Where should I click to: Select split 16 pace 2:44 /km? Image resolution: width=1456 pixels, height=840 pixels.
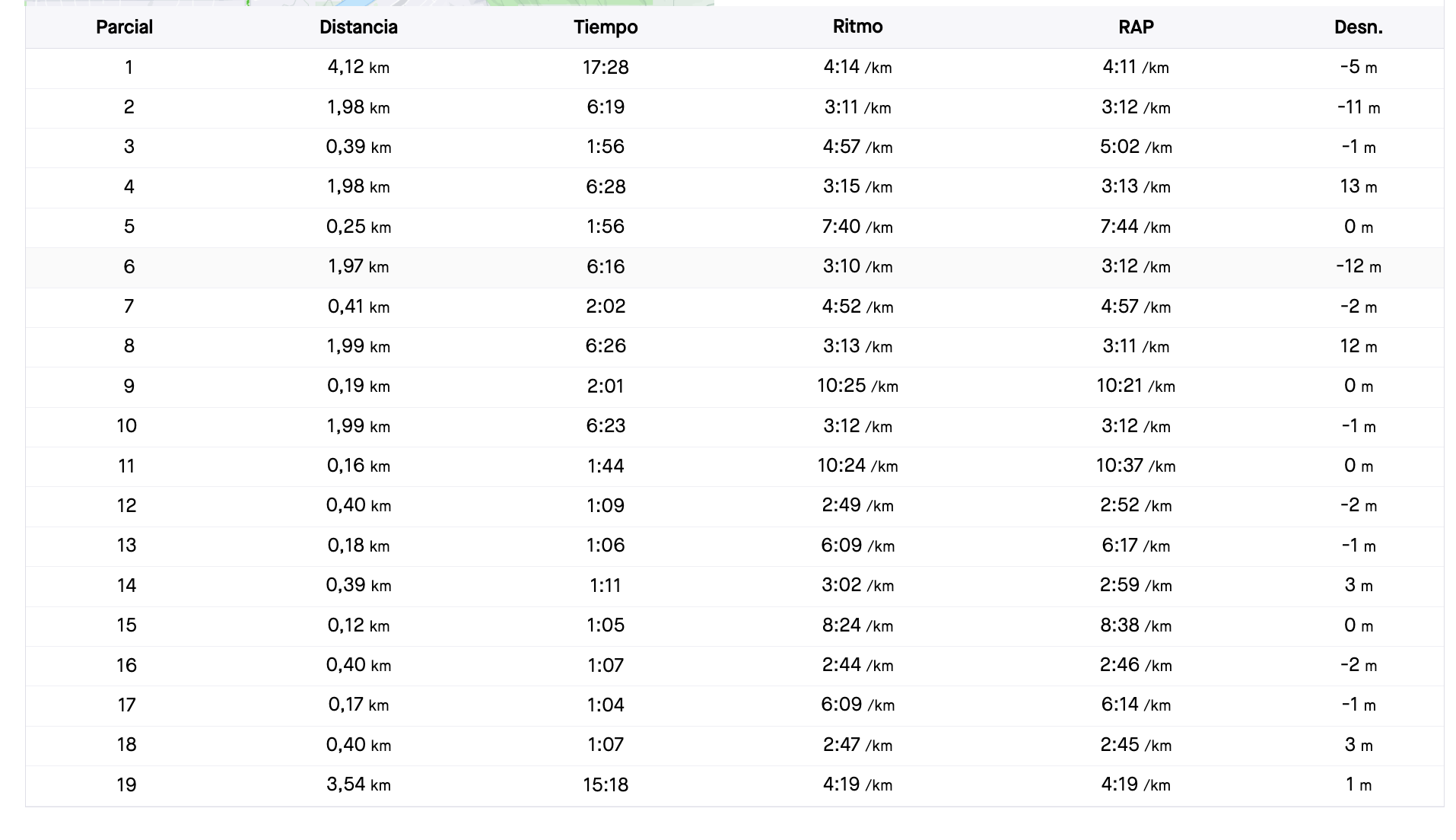click(857, 665)
